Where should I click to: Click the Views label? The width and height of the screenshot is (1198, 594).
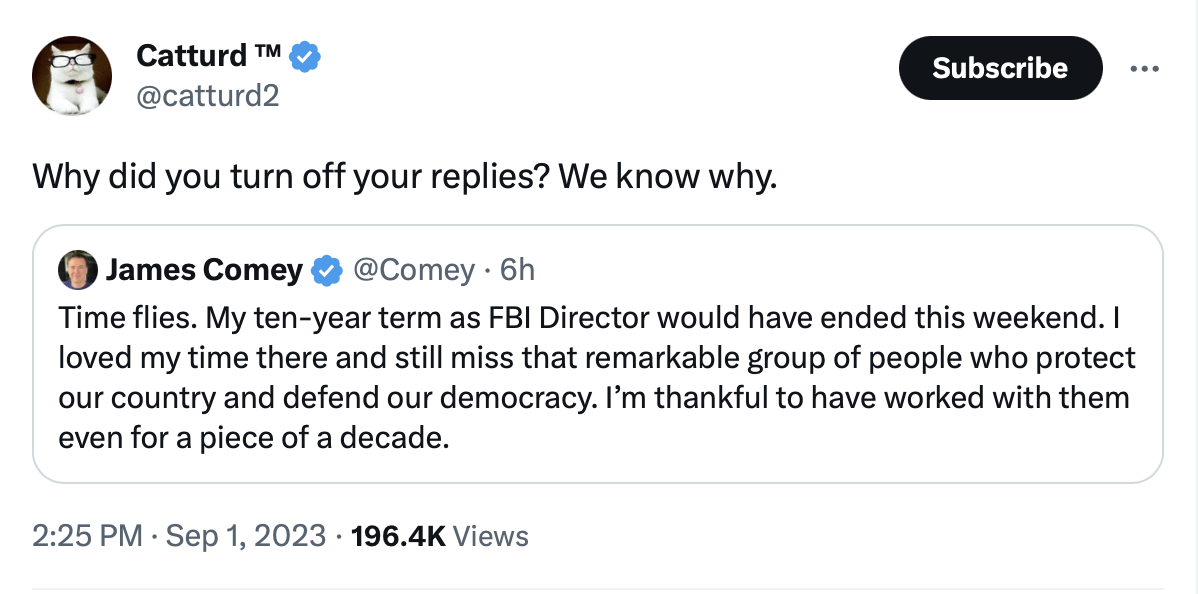[491, 536]
